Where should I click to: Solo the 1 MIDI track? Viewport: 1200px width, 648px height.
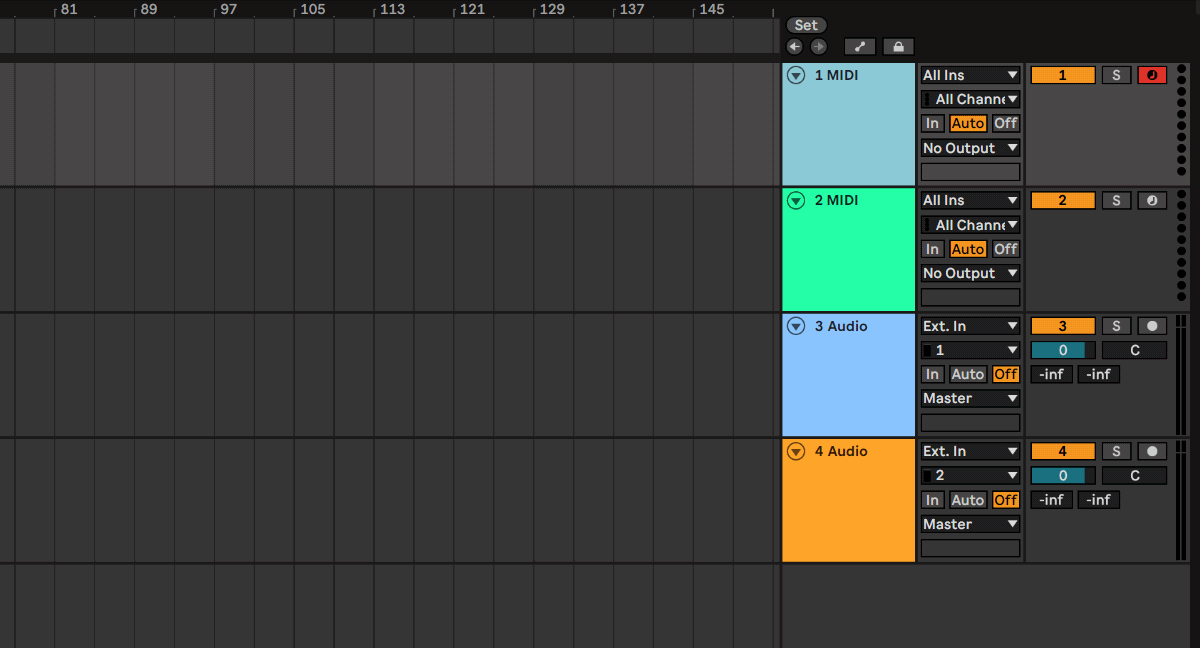coord(1116,75)
